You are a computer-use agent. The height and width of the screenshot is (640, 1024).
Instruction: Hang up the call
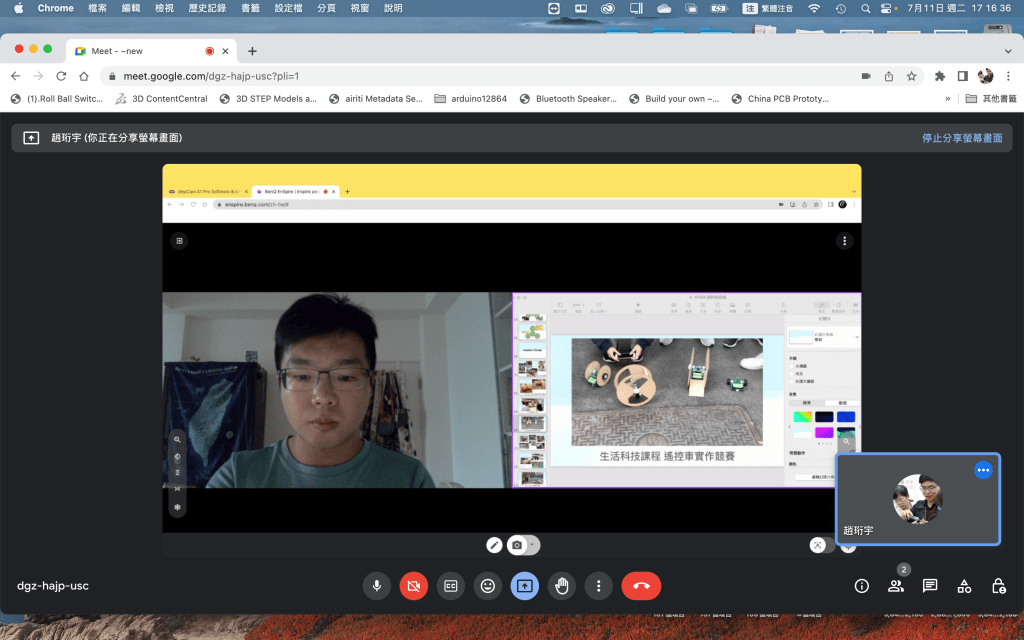641,586
